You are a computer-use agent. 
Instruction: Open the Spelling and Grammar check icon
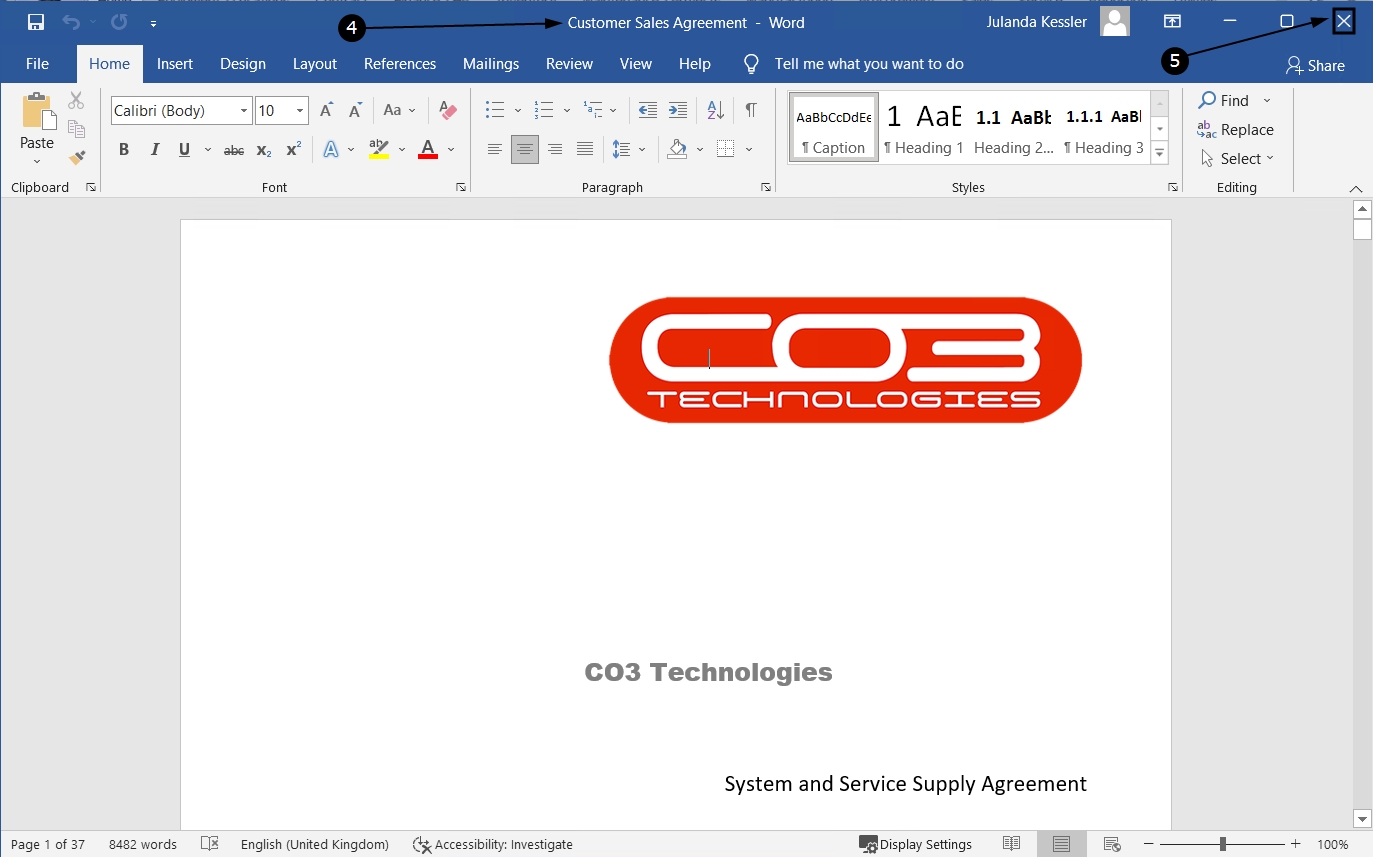tap(210, 844)
